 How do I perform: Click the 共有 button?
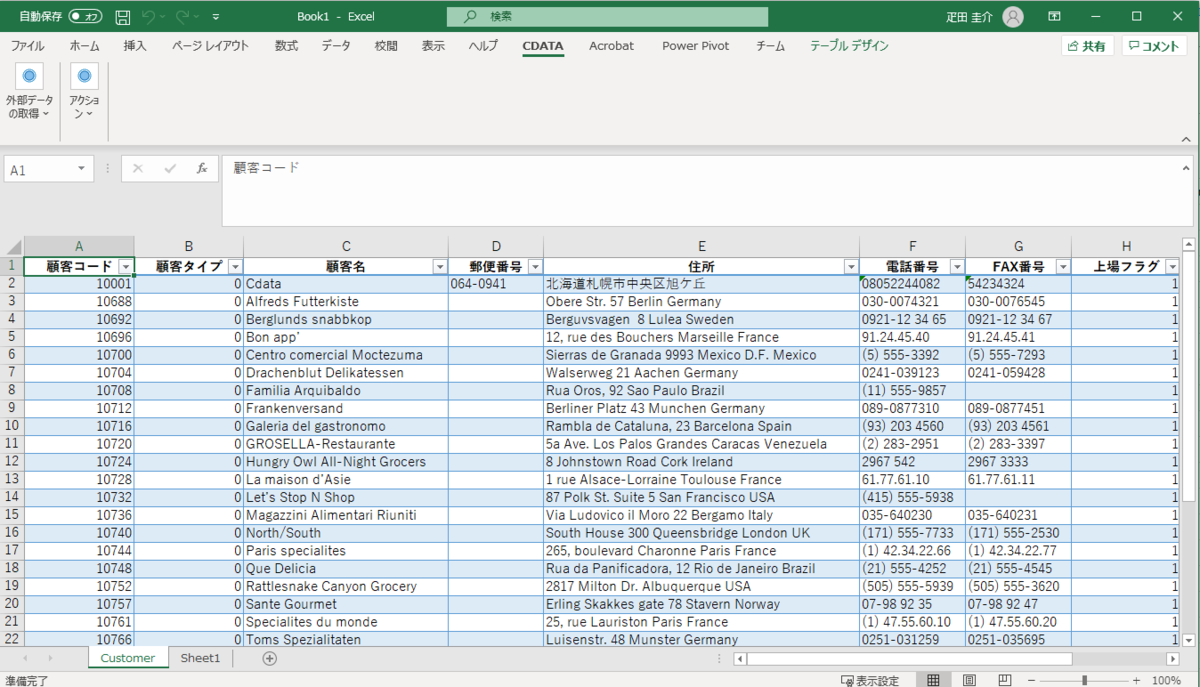1087,45
